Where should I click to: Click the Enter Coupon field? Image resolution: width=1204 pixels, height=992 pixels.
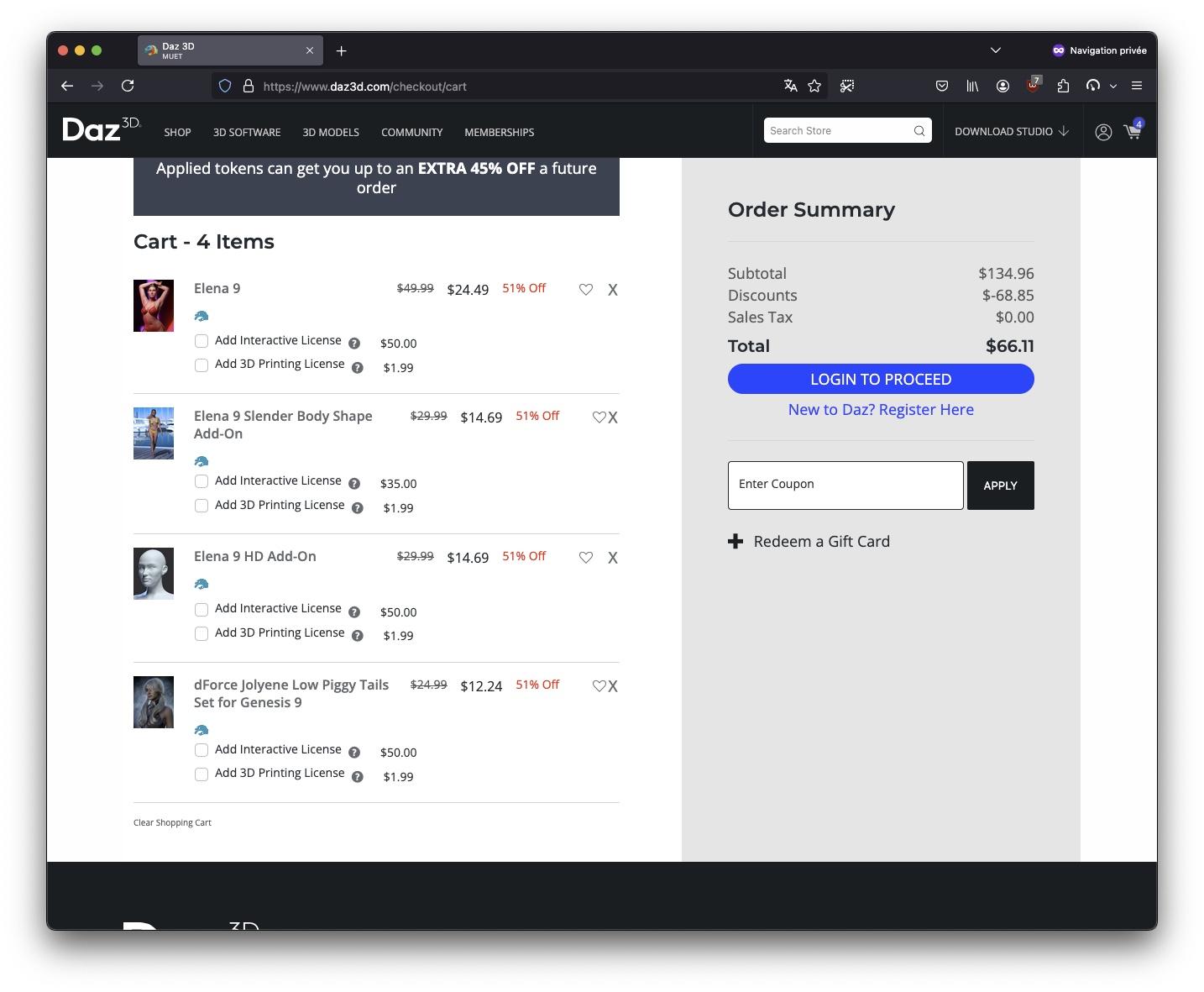(845, 486)
